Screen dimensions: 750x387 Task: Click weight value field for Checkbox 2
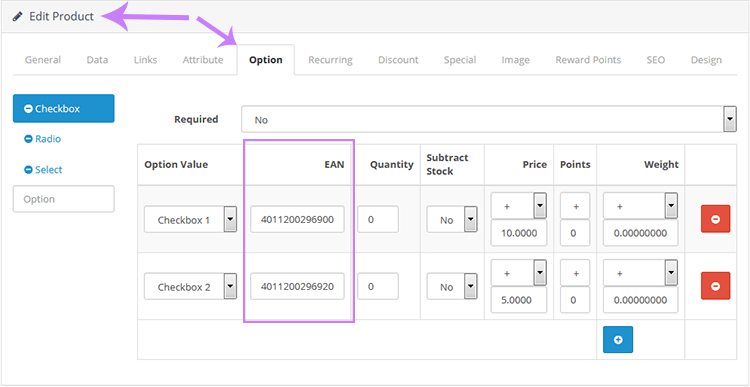(x=640, y=300)
